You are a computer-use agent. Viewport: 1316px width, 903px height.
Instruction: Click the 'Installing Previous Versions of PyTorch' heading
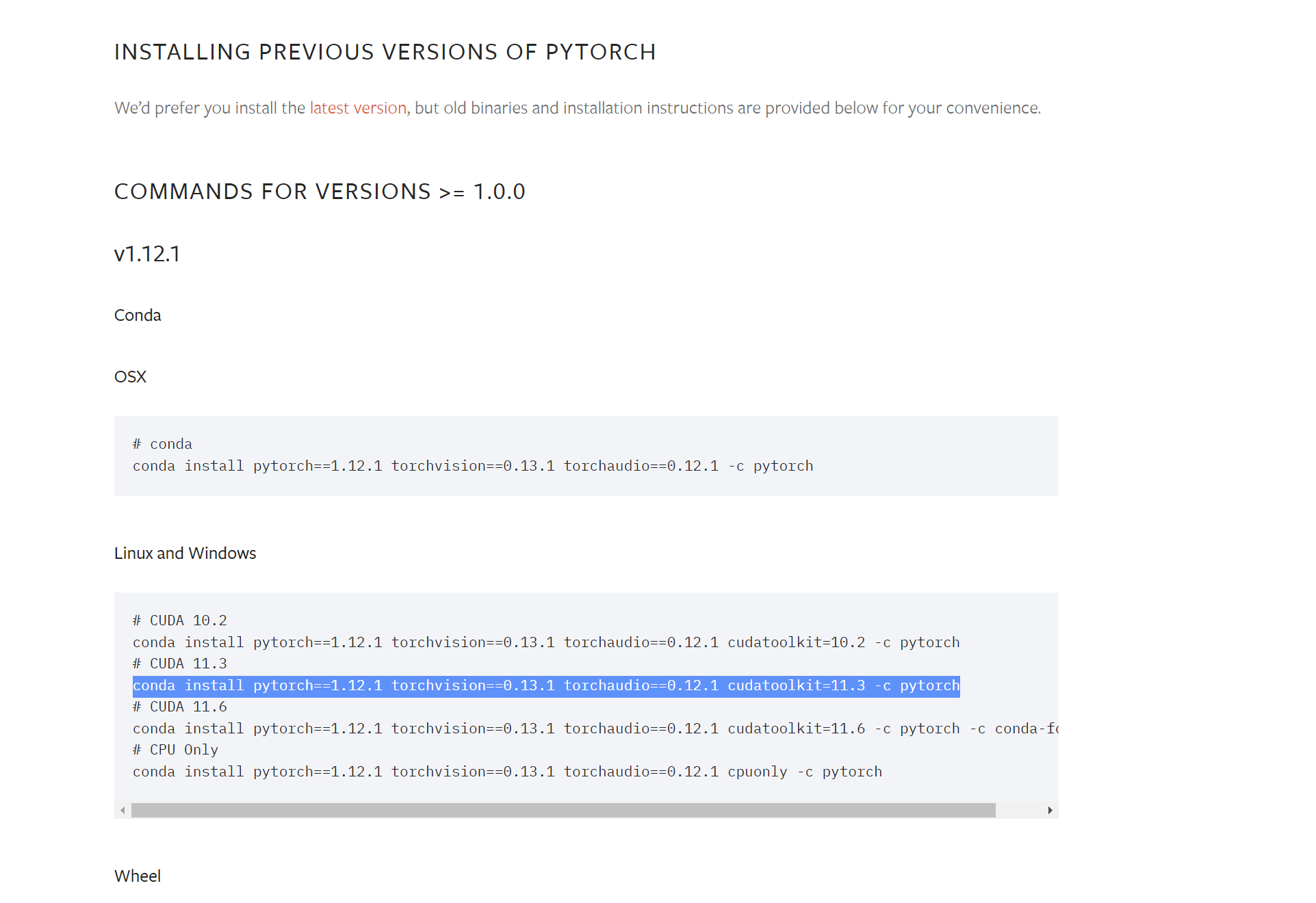tap(385, 52)
